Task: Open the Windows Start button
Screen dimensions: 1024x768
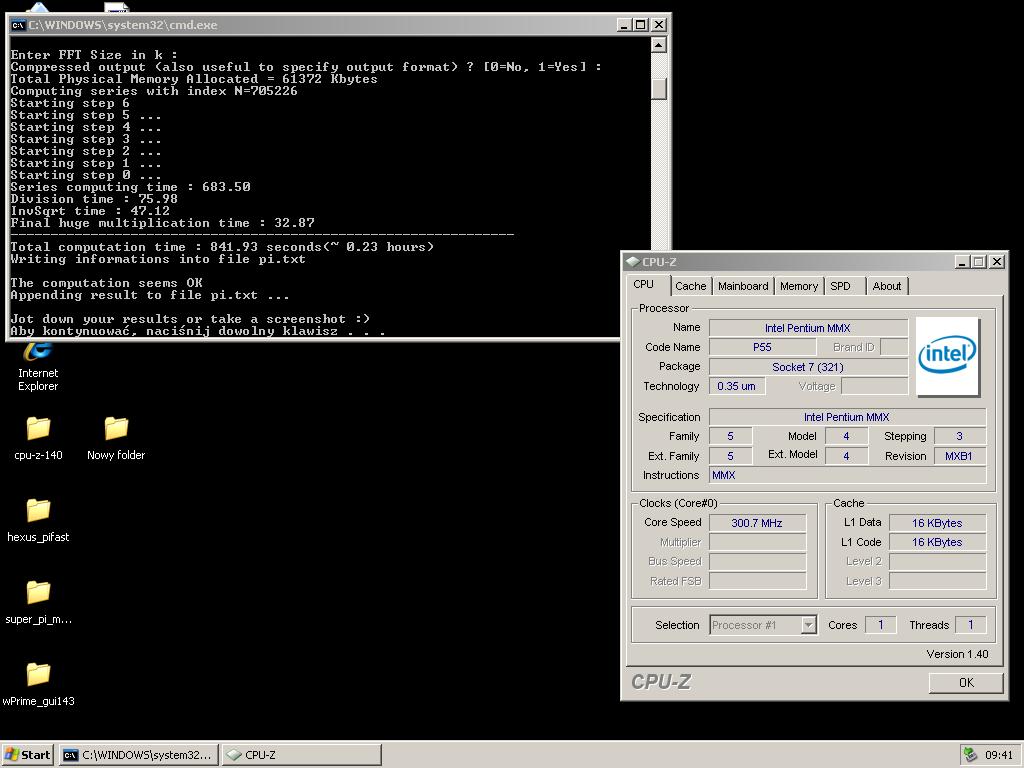Action: coord(27,755)
